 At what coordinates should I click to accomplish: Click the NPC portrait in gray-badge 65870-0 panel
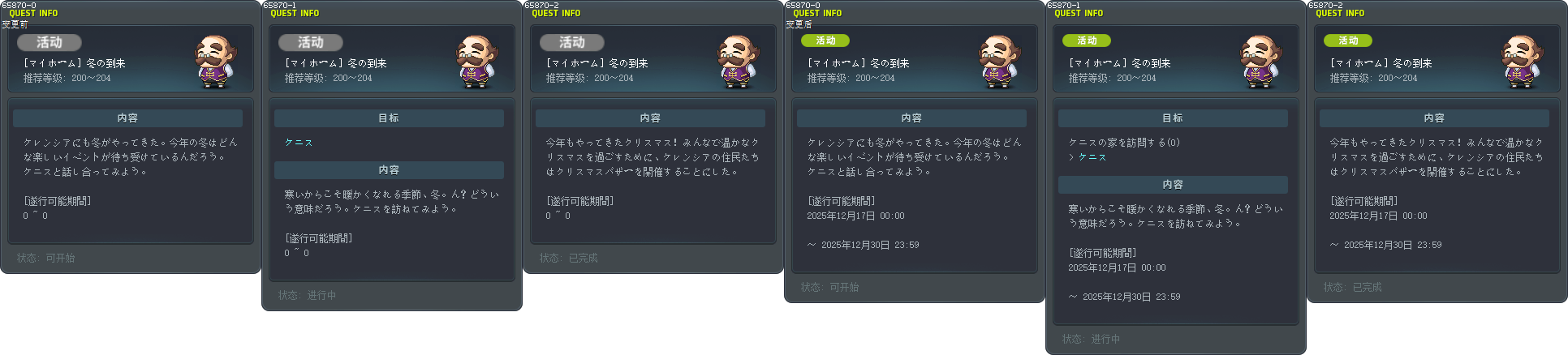(x=216, y=62)
